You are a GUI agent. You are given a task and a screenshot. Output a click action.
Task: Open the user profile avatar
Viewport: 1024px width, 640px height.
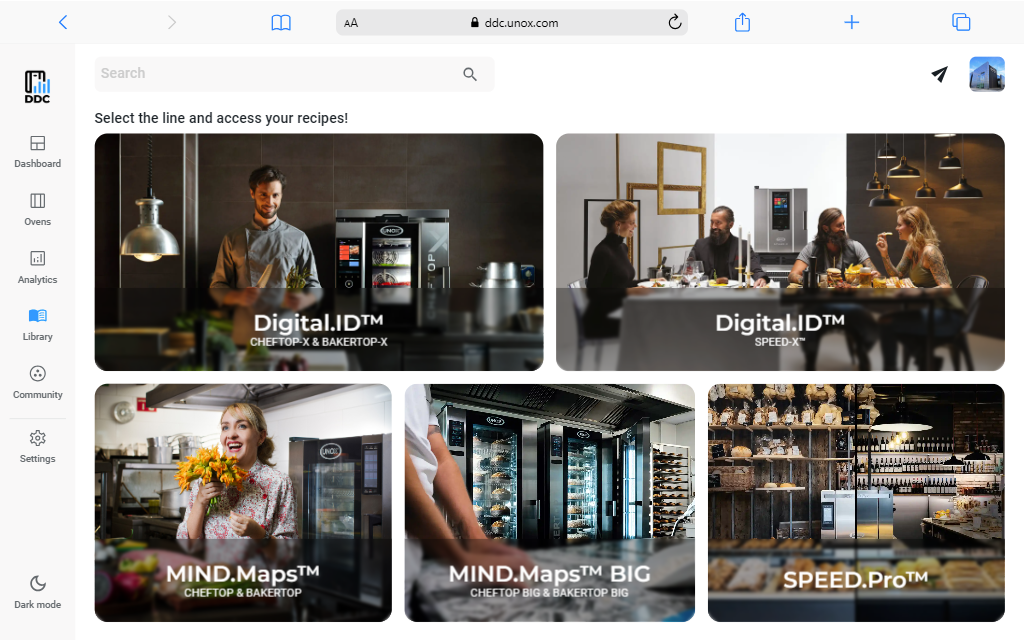[x=986, y=74]
